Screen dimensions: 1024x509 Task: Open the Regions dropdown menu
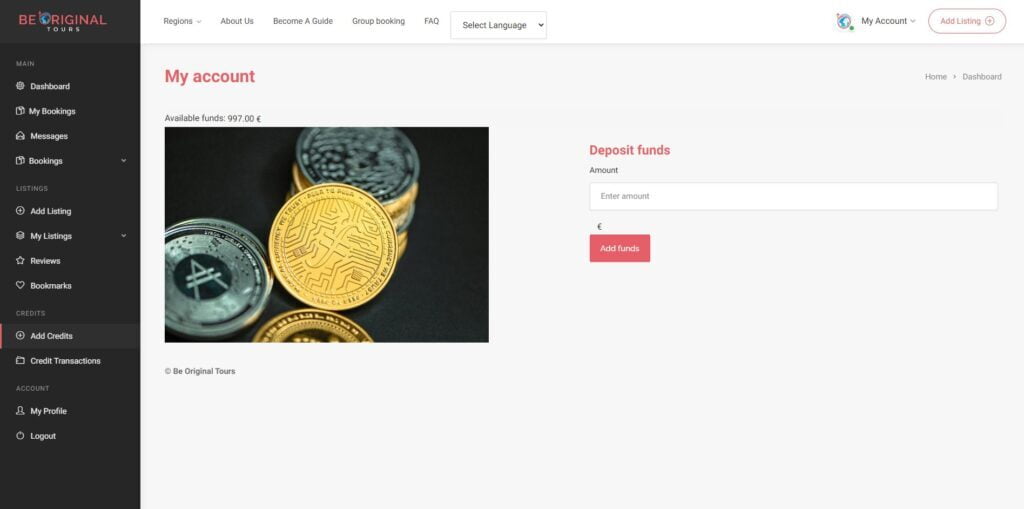(x=182, y=22)
